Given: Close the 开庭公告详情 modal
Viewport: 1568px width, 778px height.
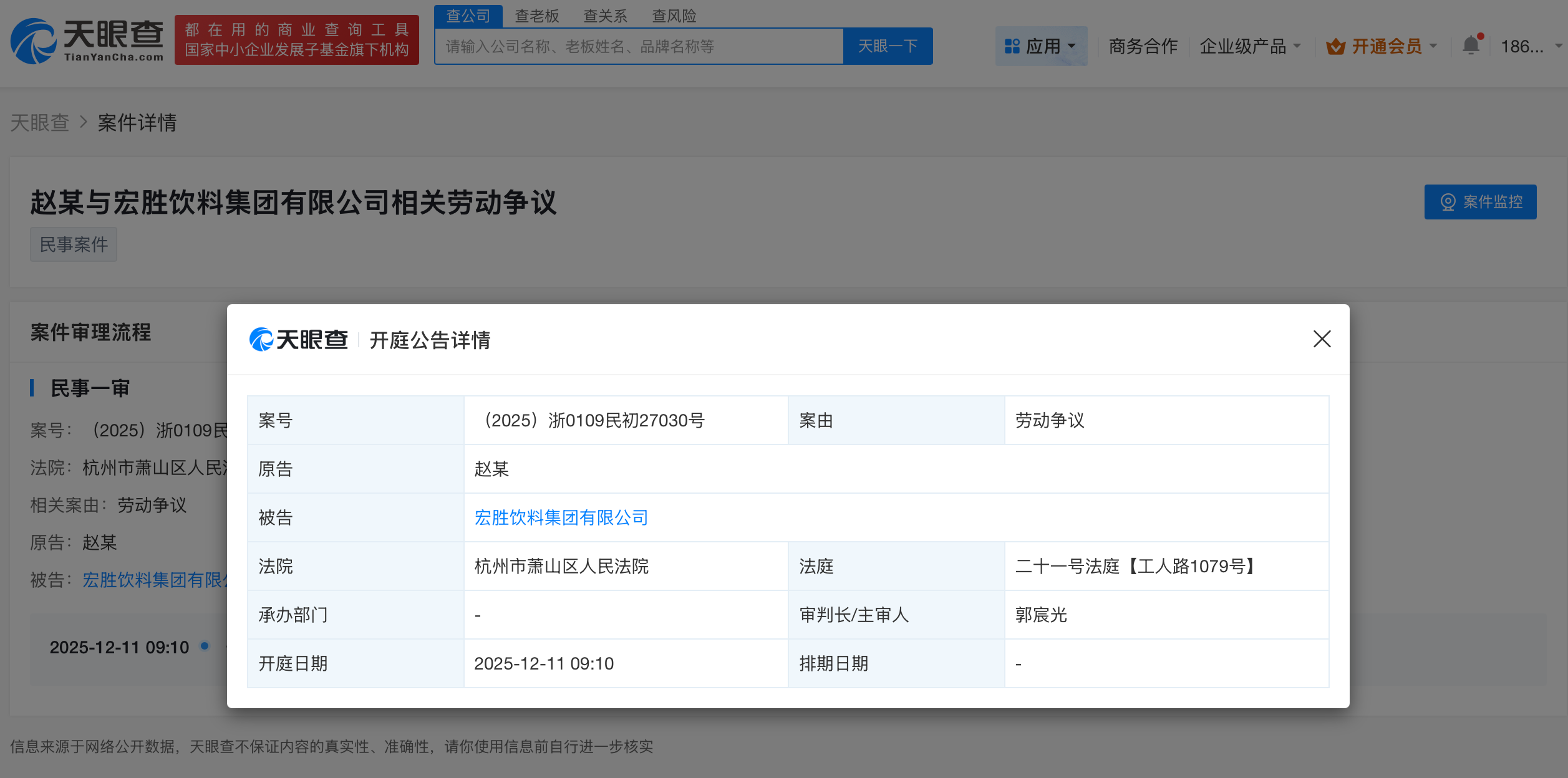Looking at the screenshot, I should pyautogui.click(x=1322, y=340).
